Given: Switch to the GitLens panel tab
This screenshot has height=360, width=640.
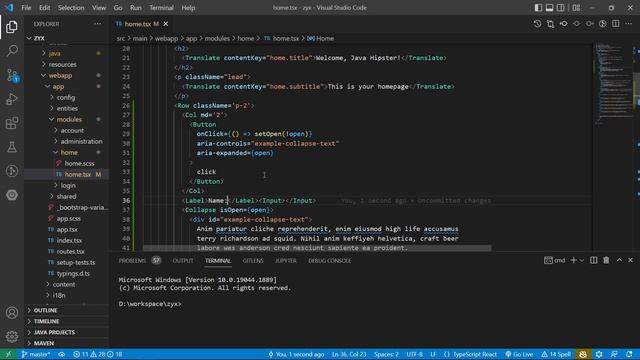Looking at the screenshot, I should (253, 260).
